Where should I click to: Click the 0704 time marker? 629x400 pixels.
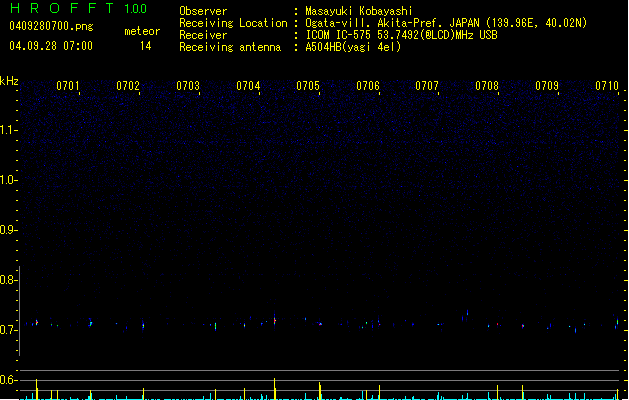tap(248, 86)
